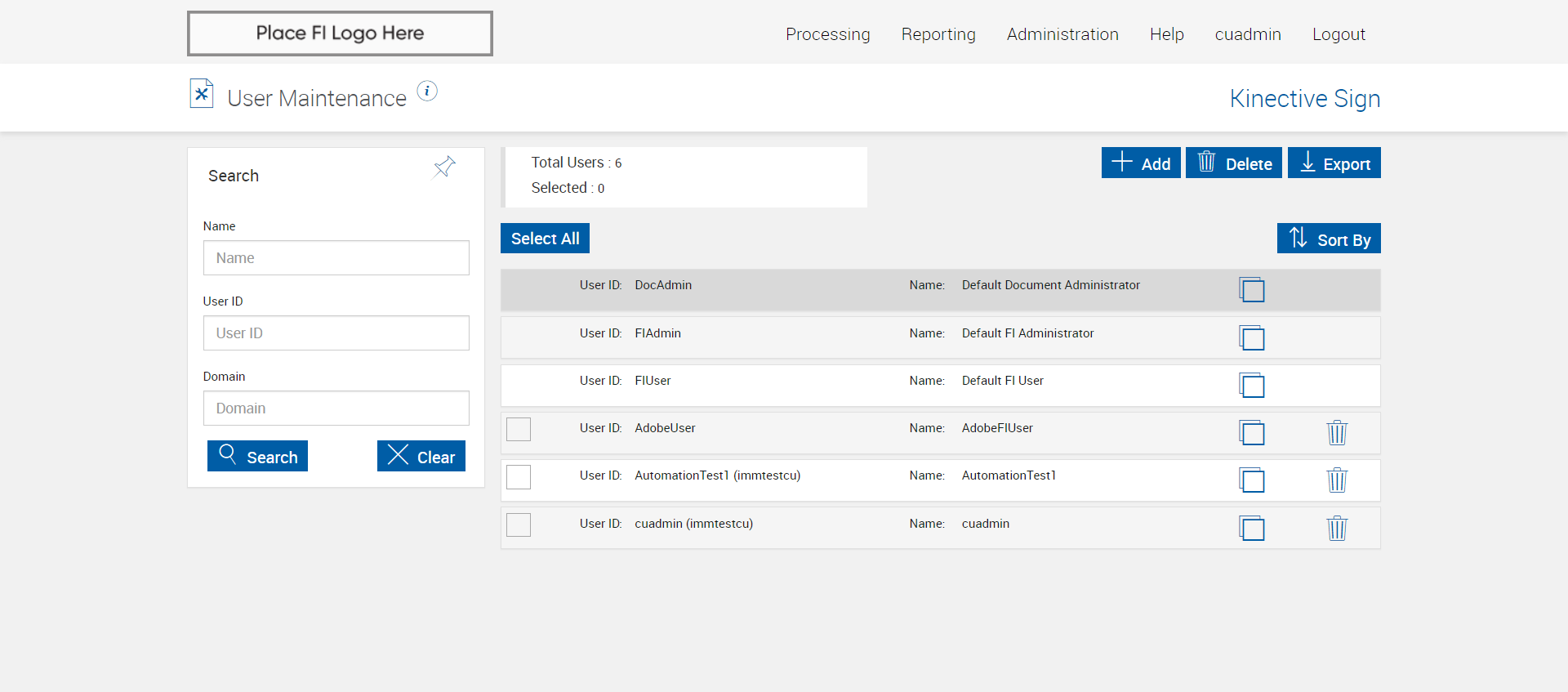Click the copy icon for FIAdmin
The image size is (1568, 692).
pos(1251,337)
